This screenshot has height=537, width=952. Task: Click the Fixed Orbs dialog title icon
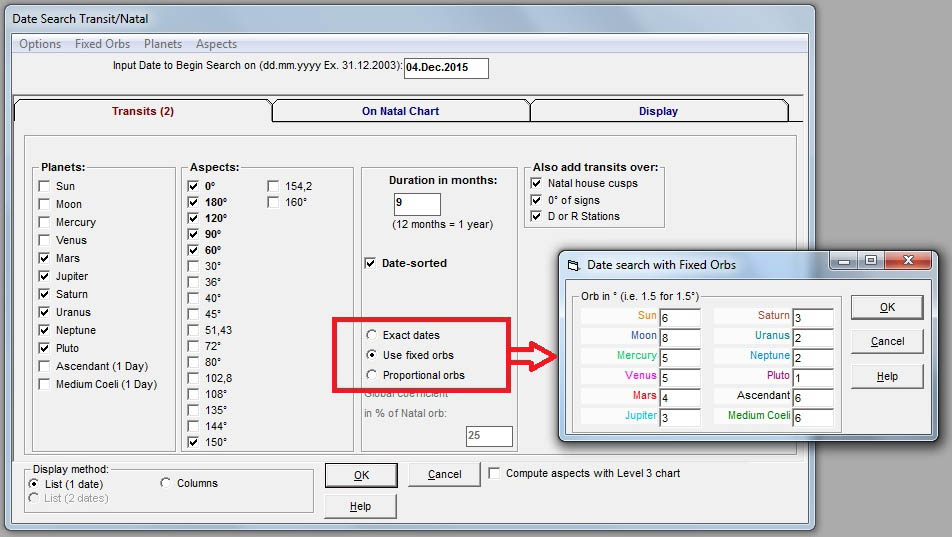pyautogui.click(x=573, y=265)
